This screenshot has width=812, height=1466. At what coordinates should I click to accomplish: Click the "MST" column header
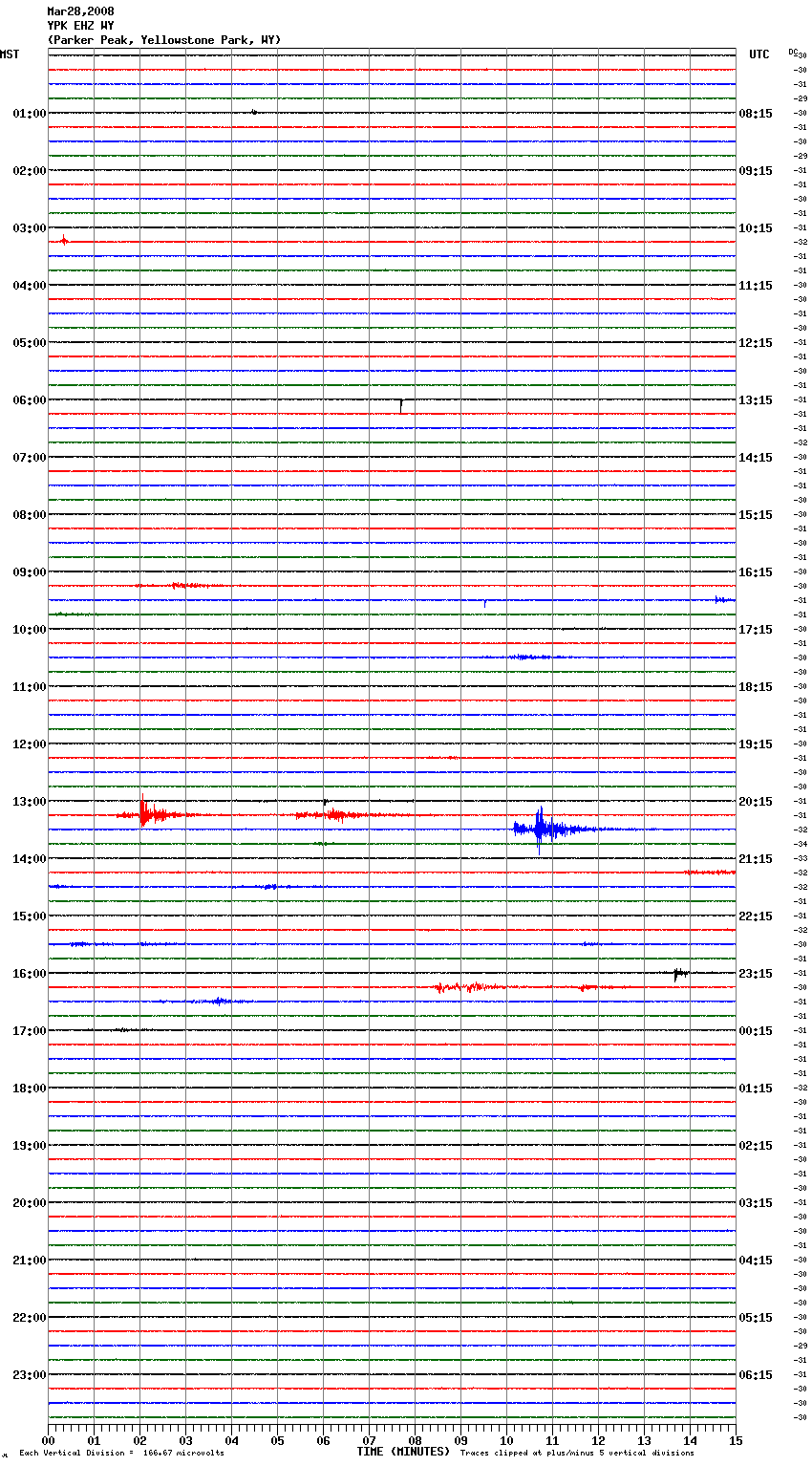click(x=10, y=54)
